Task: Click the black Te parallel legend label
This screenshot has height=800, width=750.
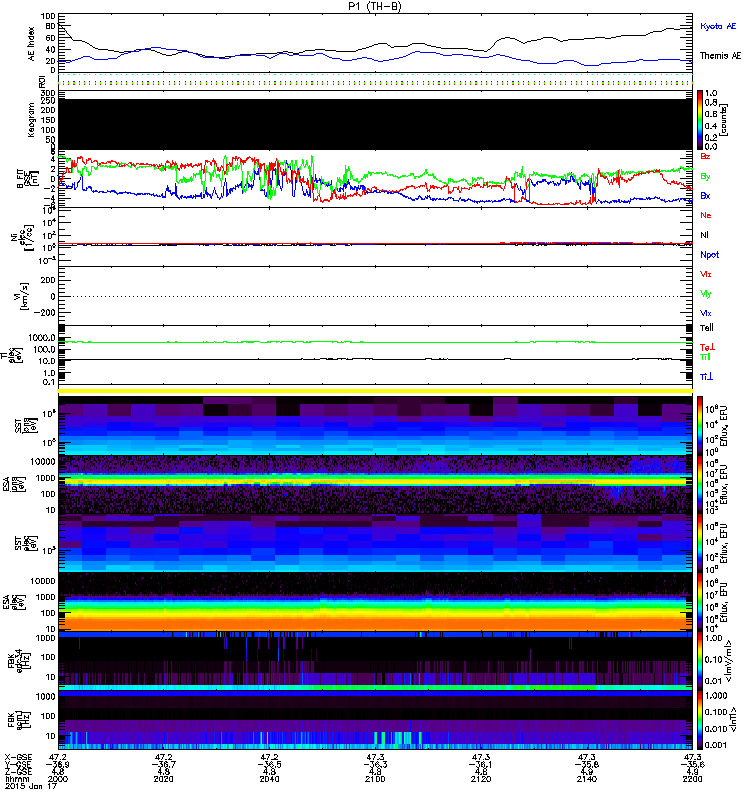Action: pos(707,328)
